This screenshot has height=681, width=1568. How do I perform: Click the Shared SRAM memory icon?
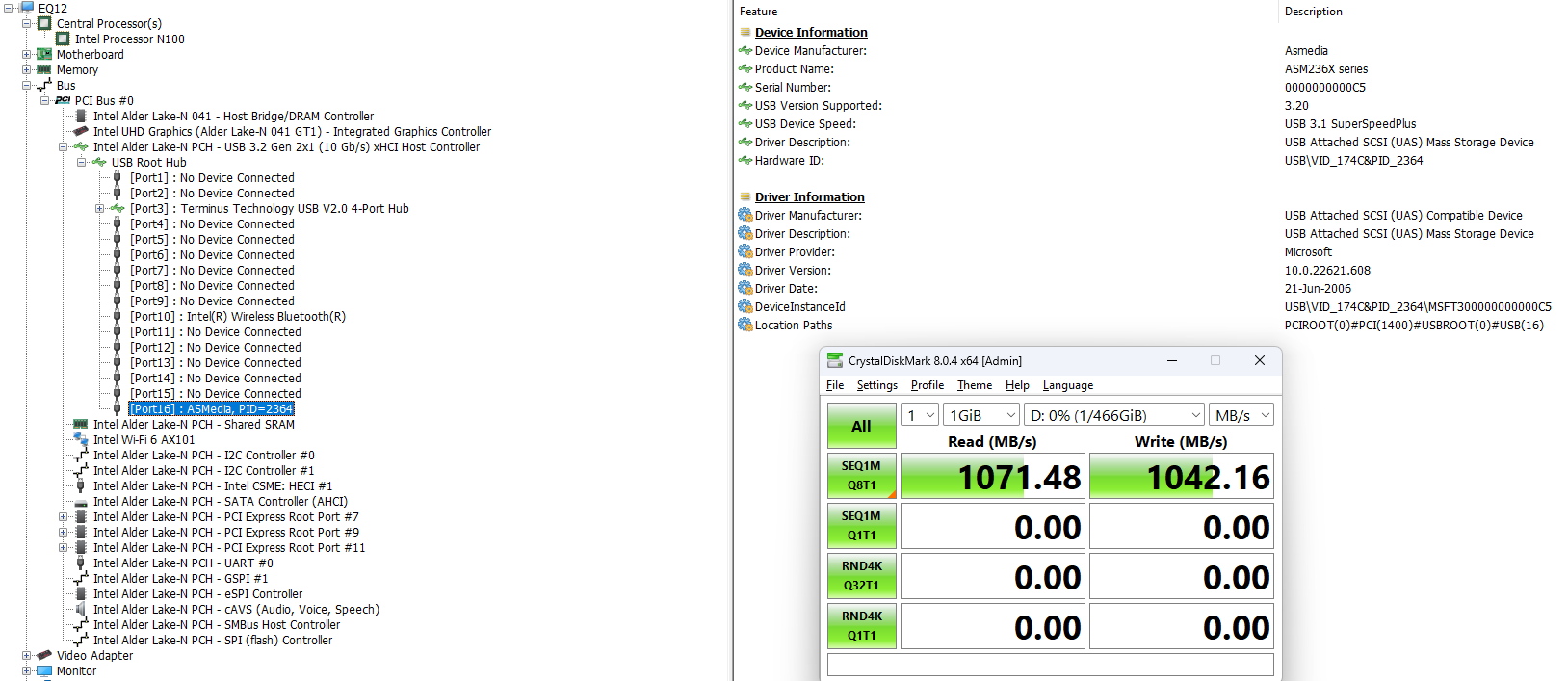pyautogui.click(x=81, y=424)
